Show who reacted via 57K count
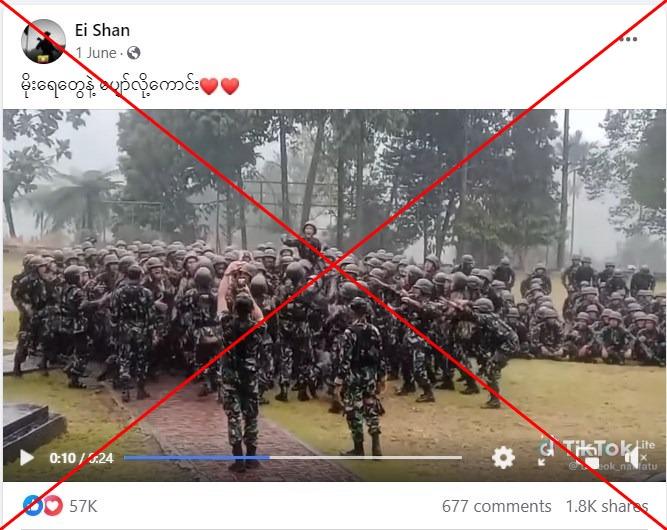This screenshot has height=530, width=667. click(x=83, y=506)
